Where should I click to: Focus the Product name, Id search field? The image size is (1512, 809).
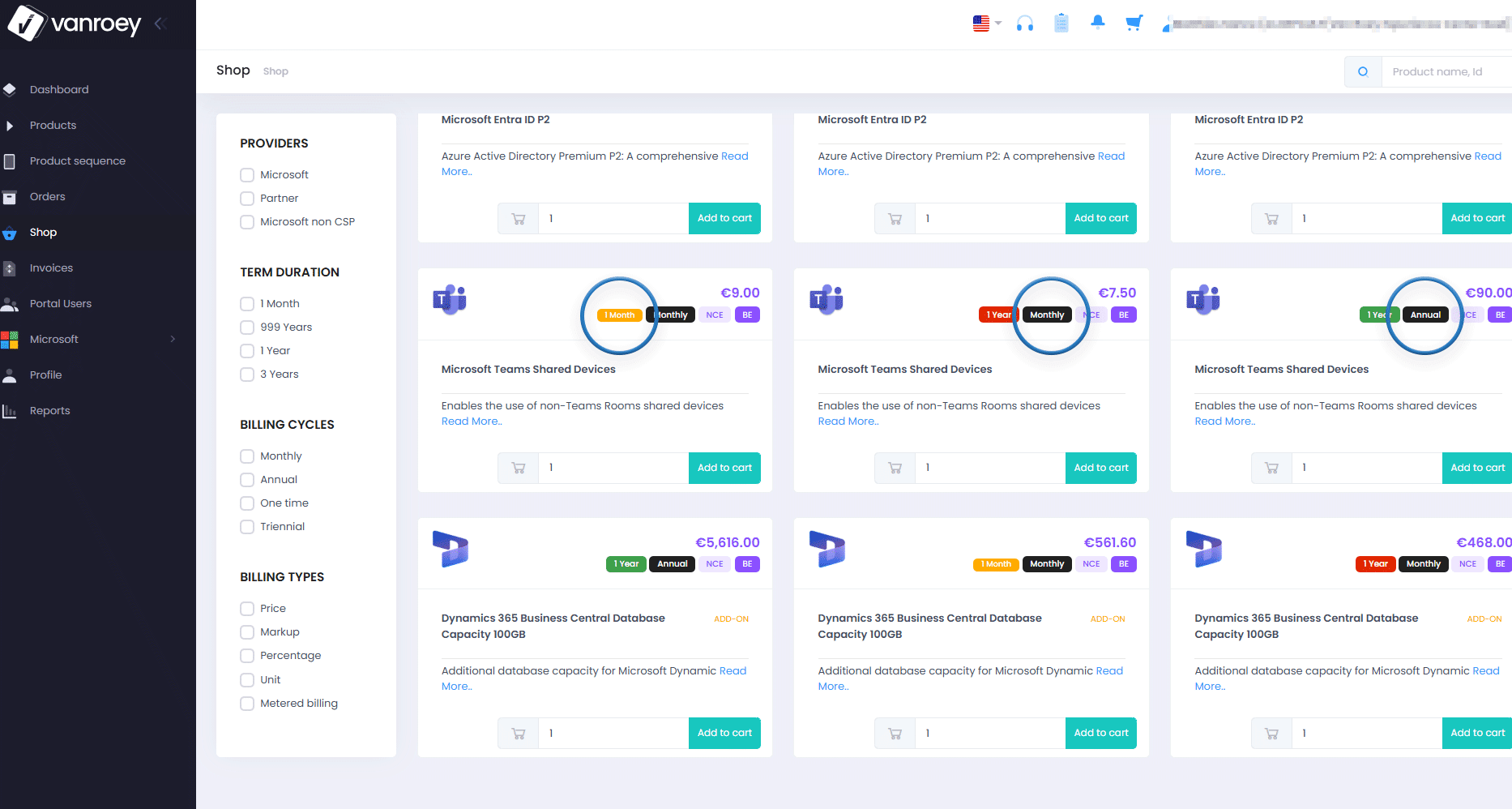point(1446,71)
